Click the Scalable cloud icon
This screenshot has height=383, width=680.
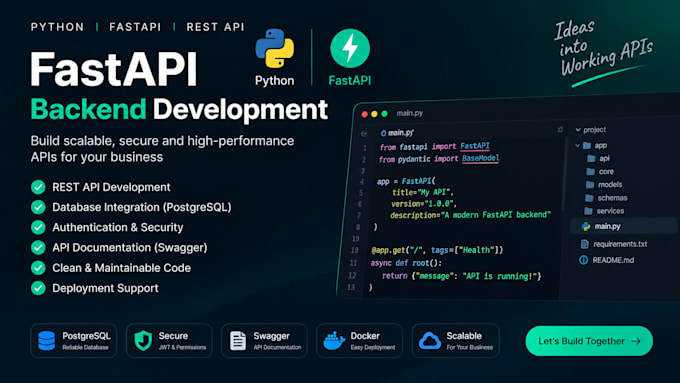[430, 341]
